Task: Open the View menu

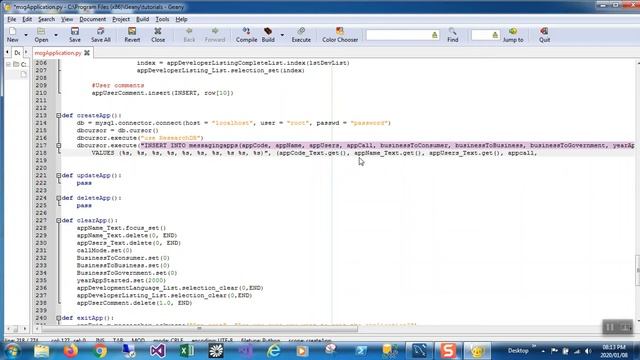Action: click(x=67, y=19)
